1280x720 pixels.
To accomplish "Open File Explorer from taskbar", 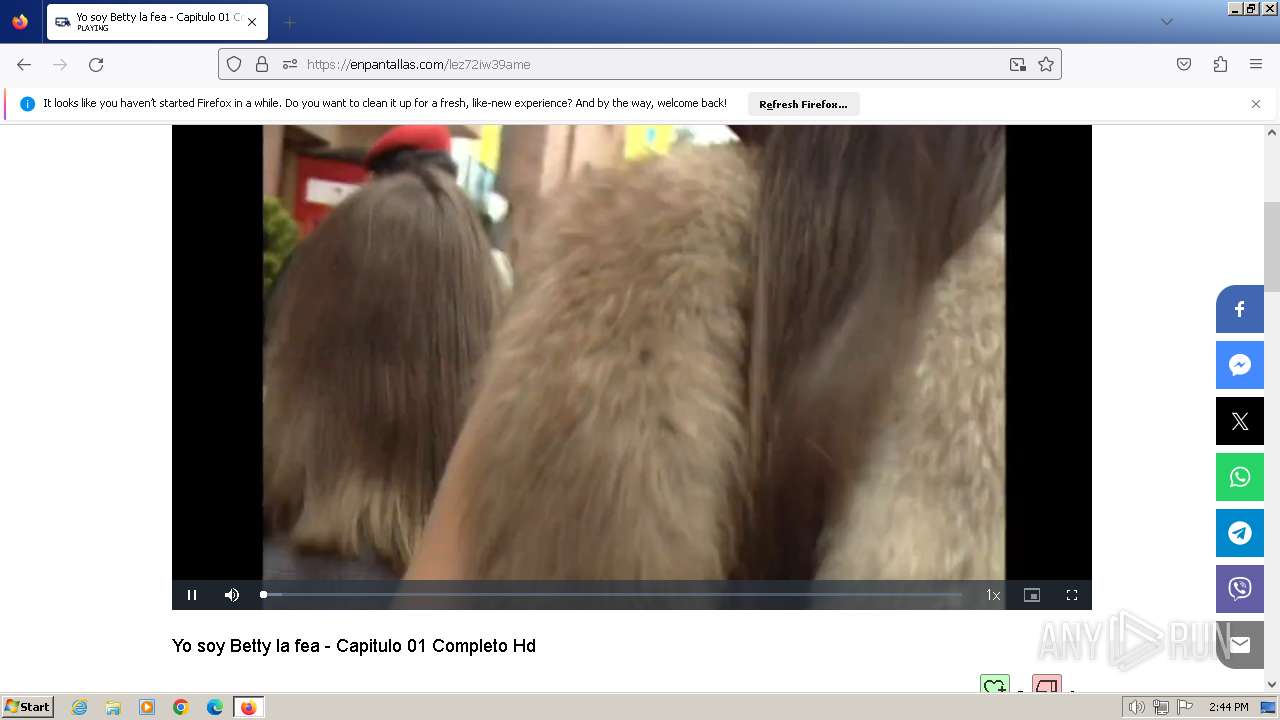I will pyautogui.click(x=113, y=707).
